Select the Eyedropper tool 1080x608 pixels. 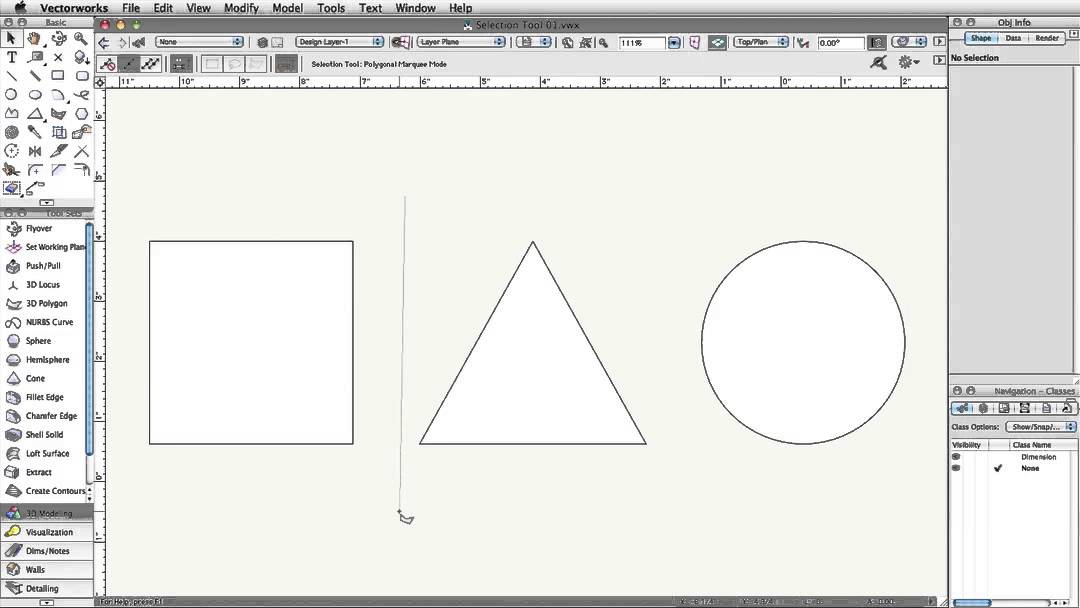(x=34, y=132)
